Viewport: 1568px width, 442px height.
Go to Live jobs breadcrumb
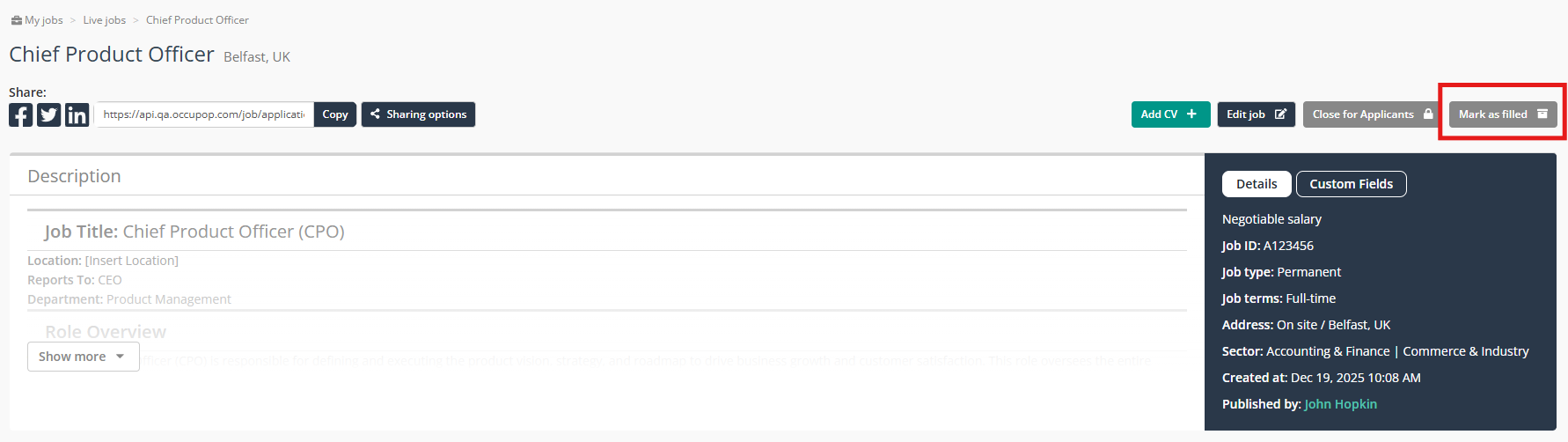point(105,20)
